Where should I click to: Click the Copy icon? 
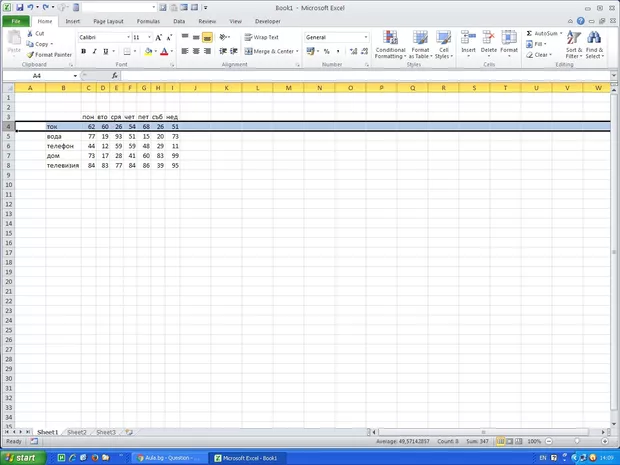[30, 44]
